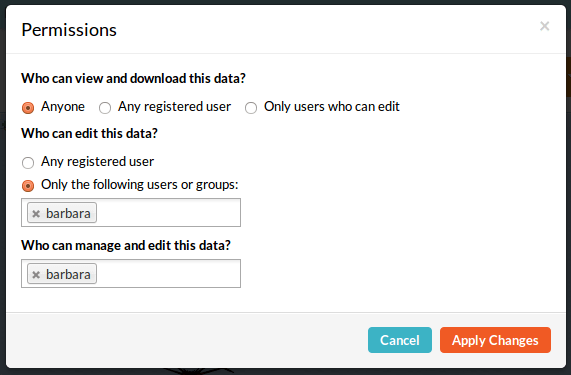Click the Permissions dialog title

69,30
